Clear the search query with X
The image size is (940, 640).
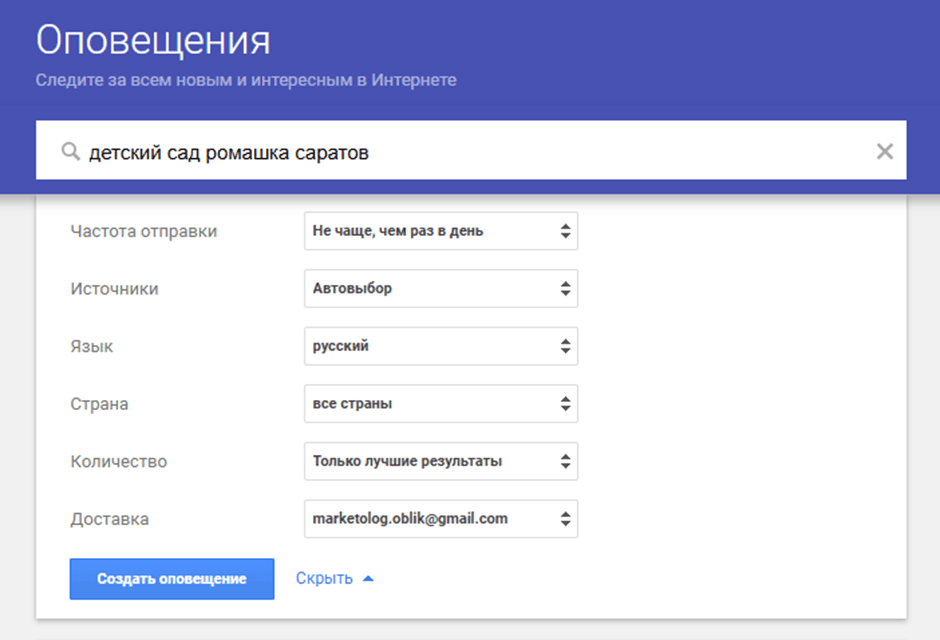884,151
